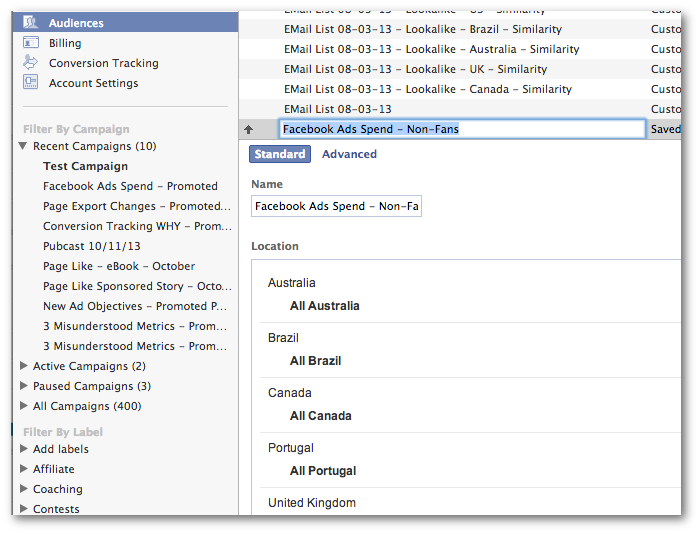Screen dimensions: 700x534
Task: Click the highlighted Facebook Ads Spend - Non-Fans name field
Action: 462,129
